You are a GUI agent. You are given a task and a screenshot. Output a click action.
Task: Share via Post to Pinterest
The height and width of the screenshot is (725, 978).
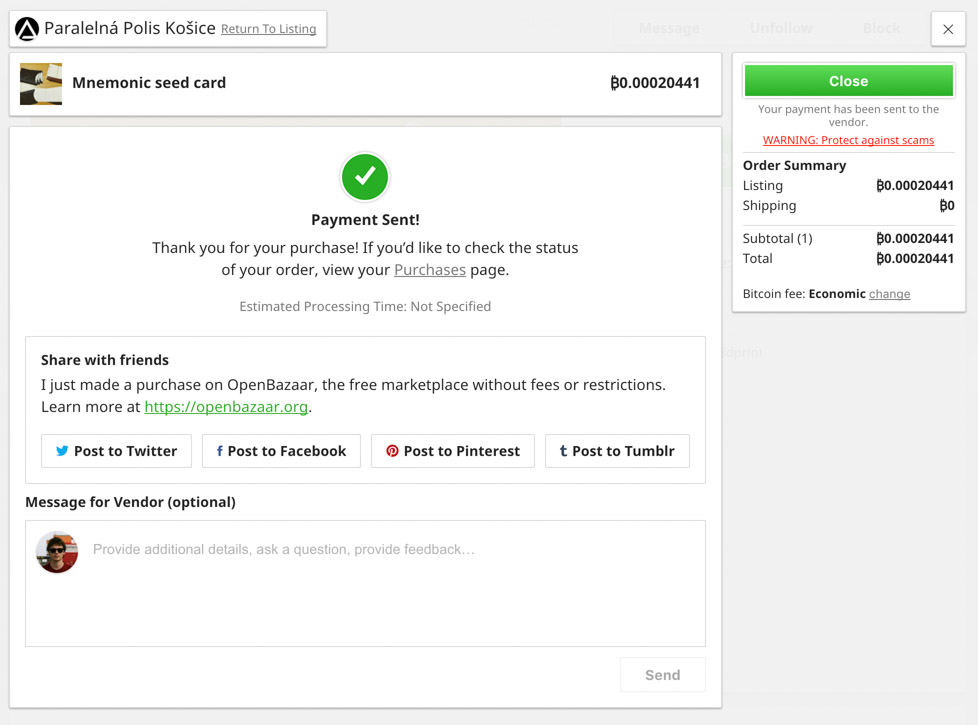453,451
